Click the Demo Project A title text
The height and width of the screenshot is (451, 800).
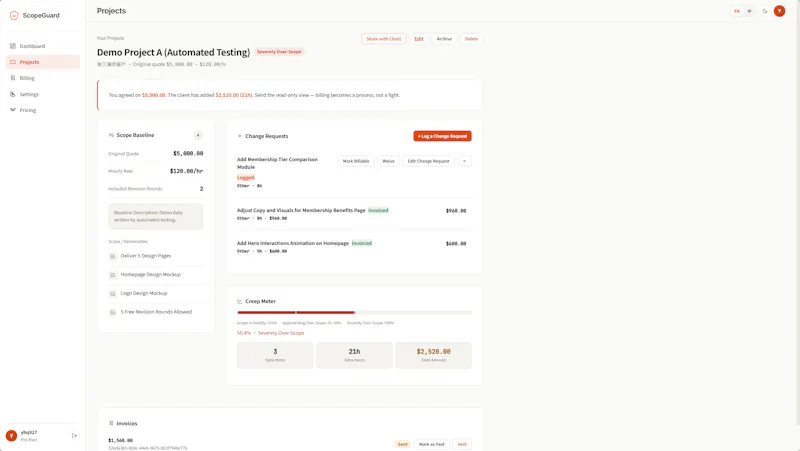(x=173, y=52)
